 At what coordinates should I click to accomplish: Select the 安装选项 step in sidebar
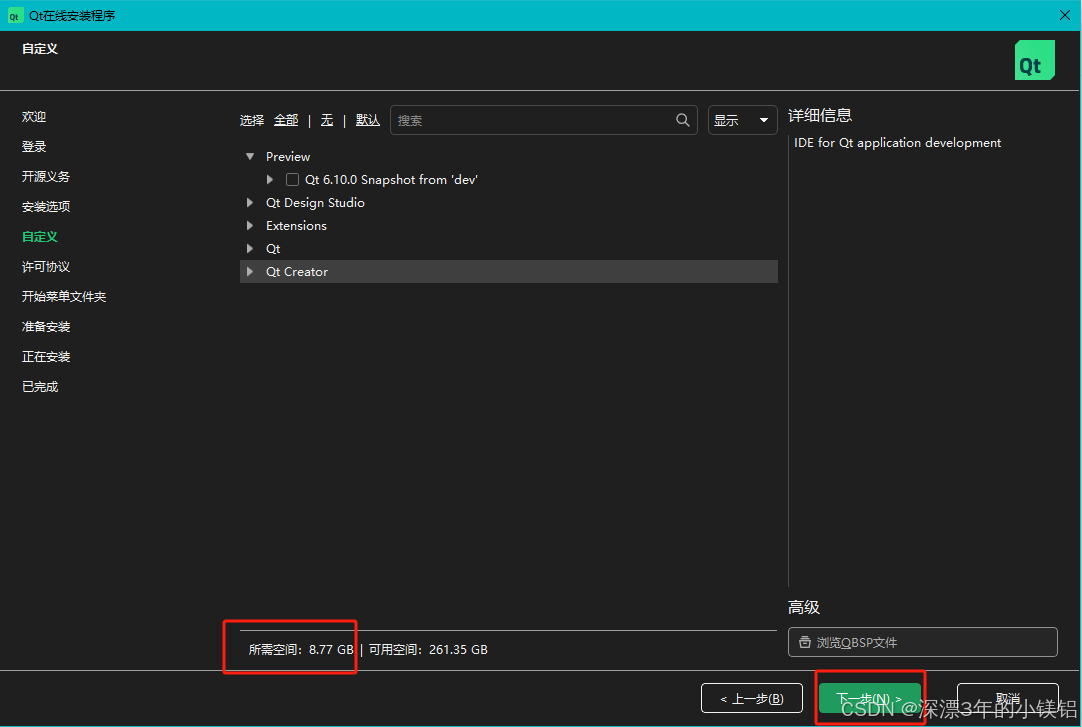click(x=46, y=206)
